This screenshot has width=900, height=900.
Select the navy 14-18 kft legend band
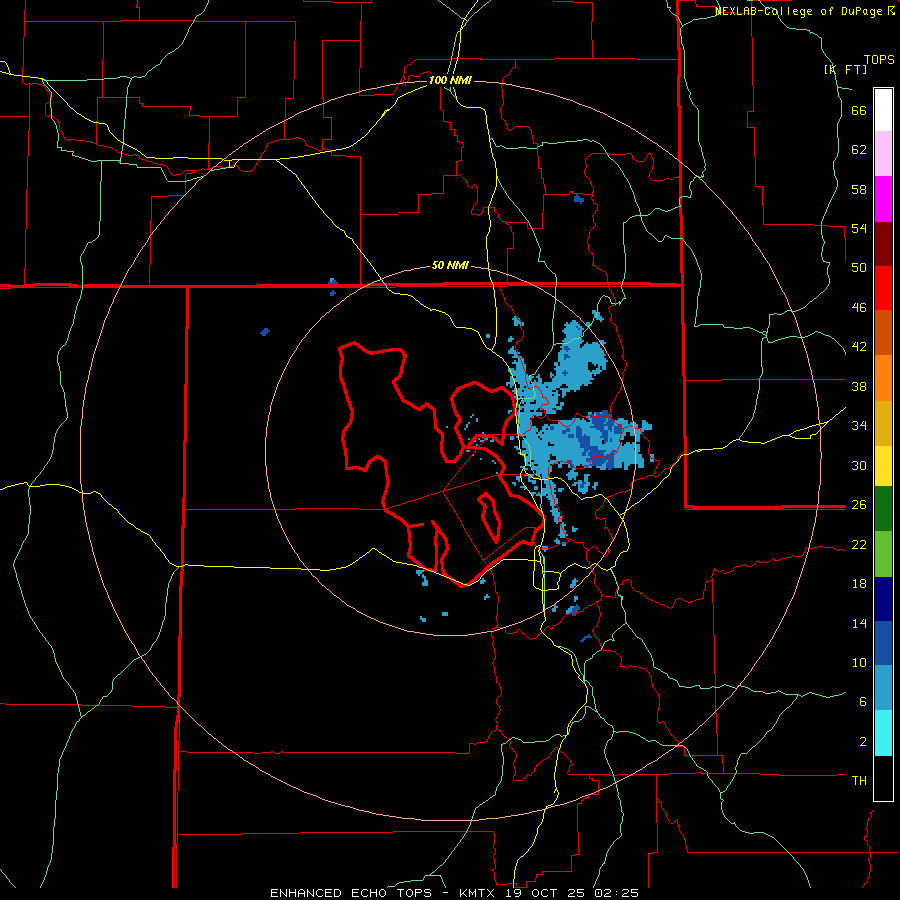click(883, 599)
